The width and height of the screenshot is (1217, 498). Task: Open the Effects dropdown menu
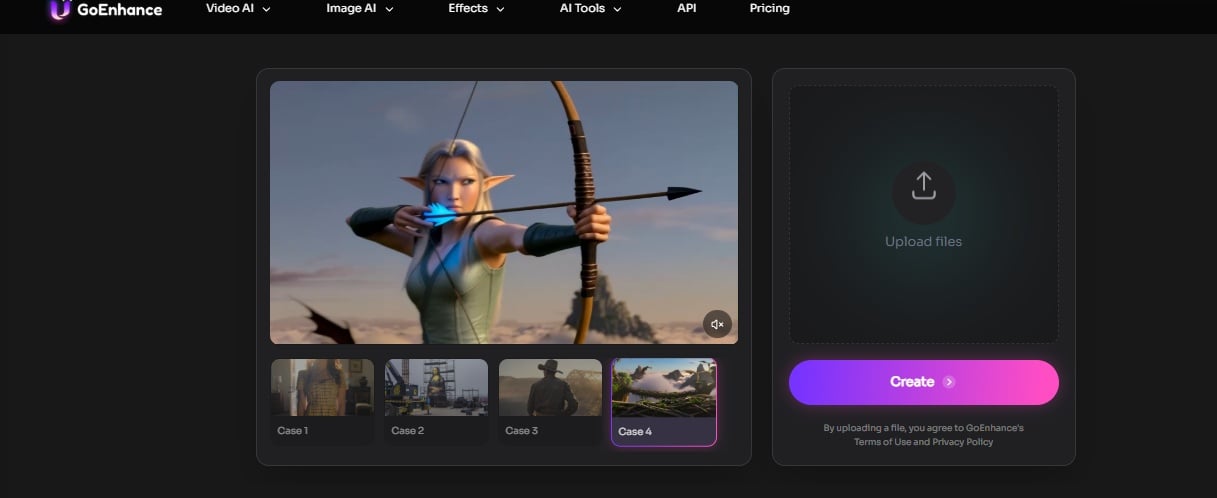point(476,8)
